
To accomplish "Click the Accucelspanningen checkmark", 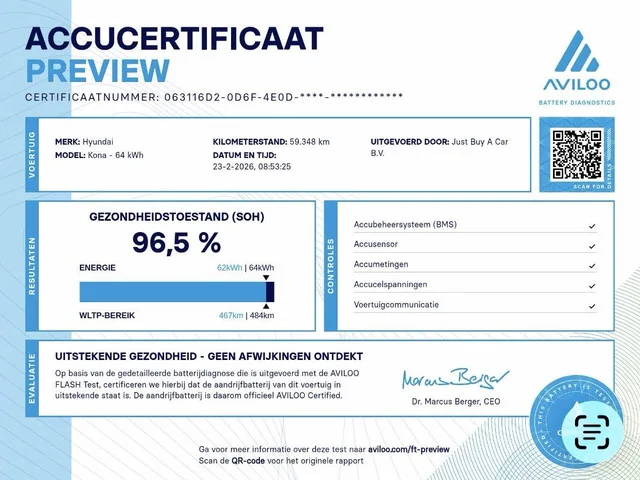I will 593,285.
